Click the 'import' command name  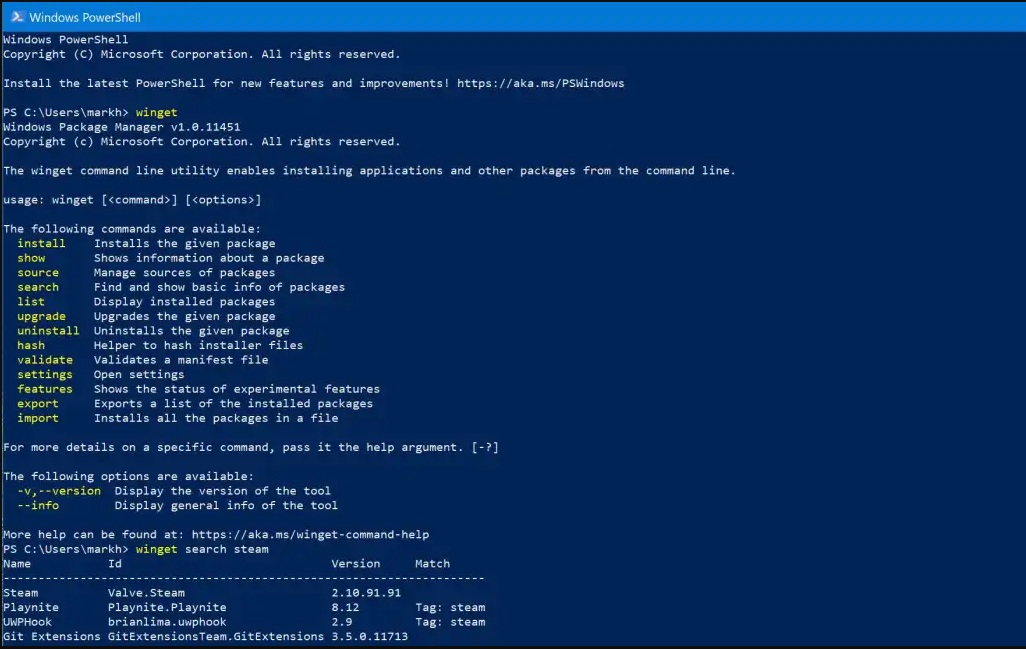[x=38, y=418]
